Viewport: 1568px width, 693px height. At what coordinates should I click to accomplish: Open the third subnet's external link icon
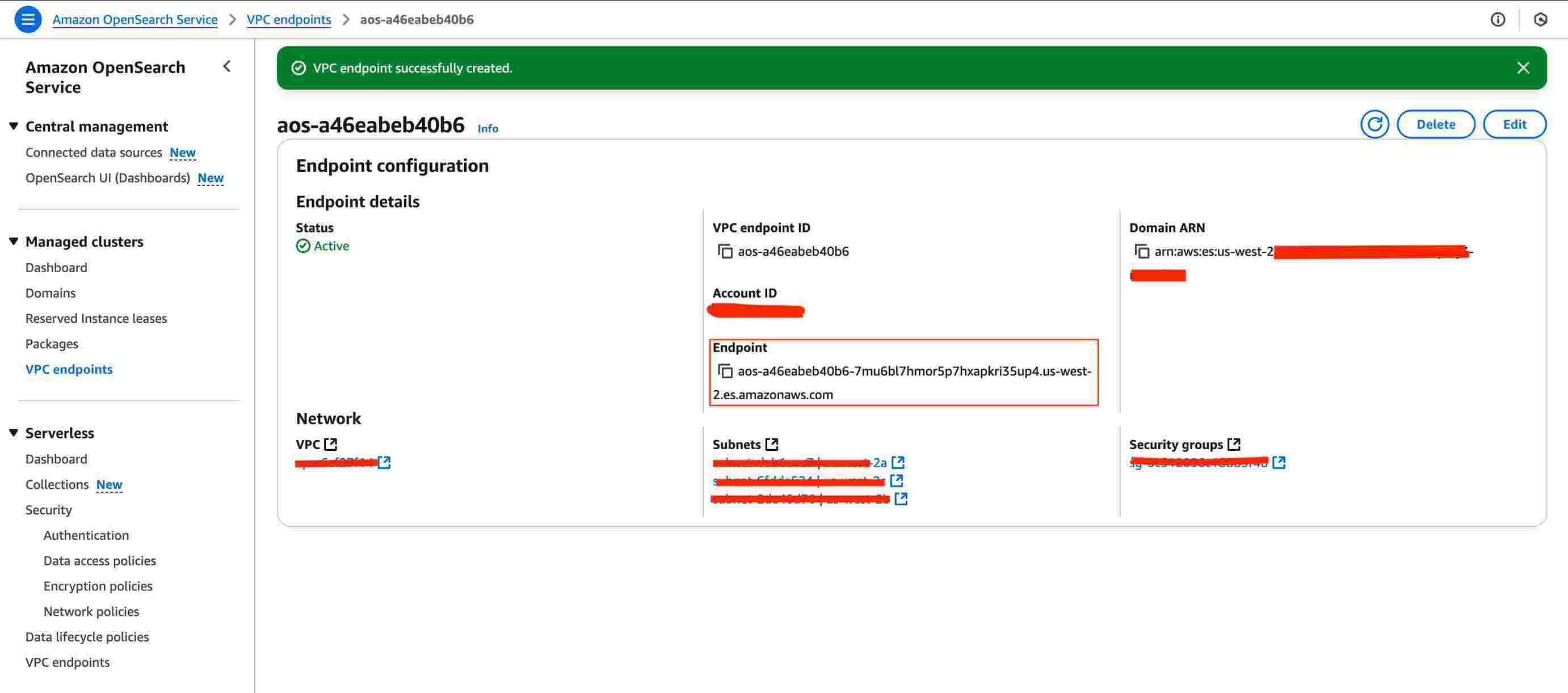tap(901, 499)
